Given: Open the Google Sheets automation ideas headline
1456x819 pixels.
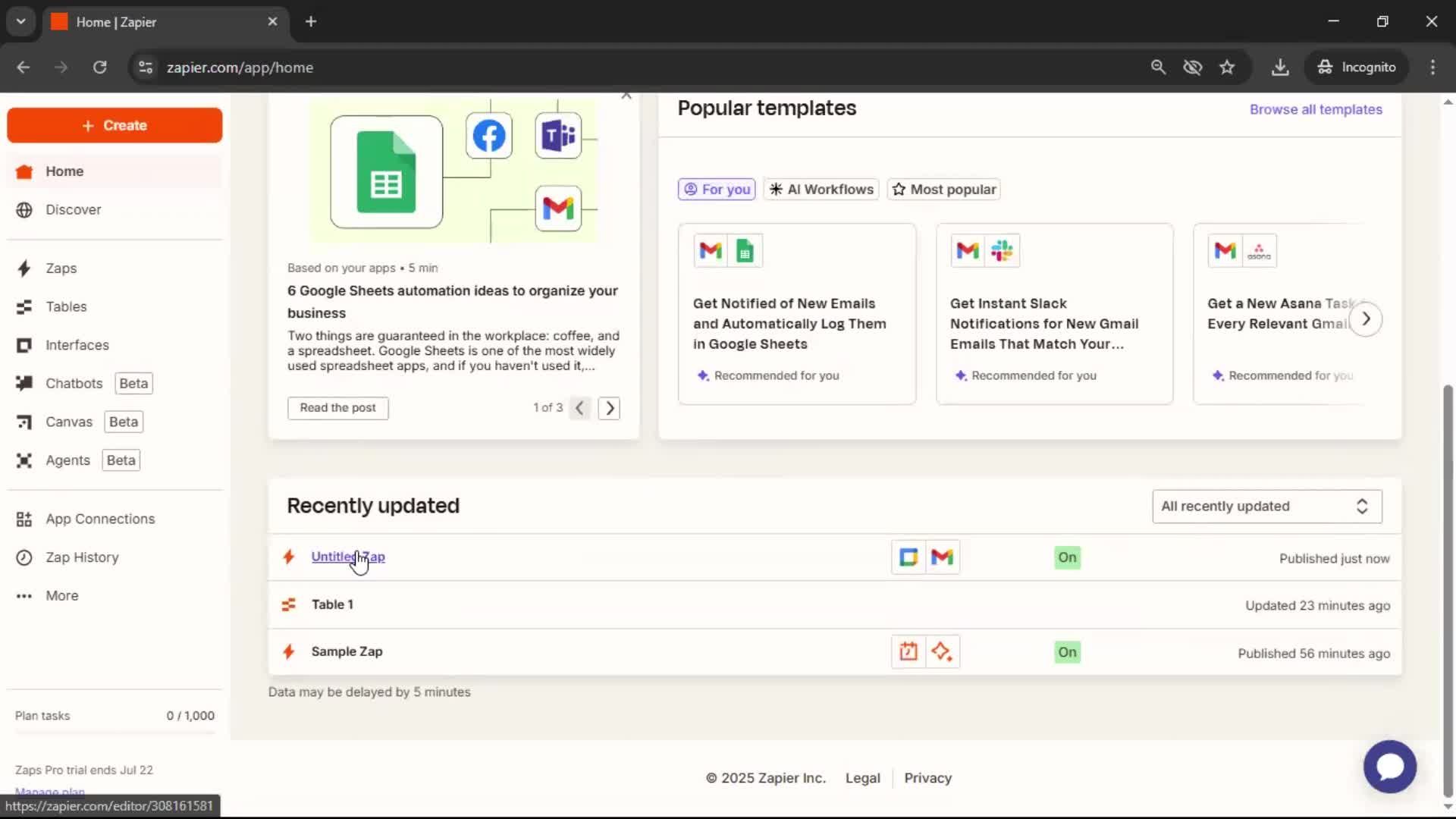Looking at the screenshot, I should coord(453,302).
